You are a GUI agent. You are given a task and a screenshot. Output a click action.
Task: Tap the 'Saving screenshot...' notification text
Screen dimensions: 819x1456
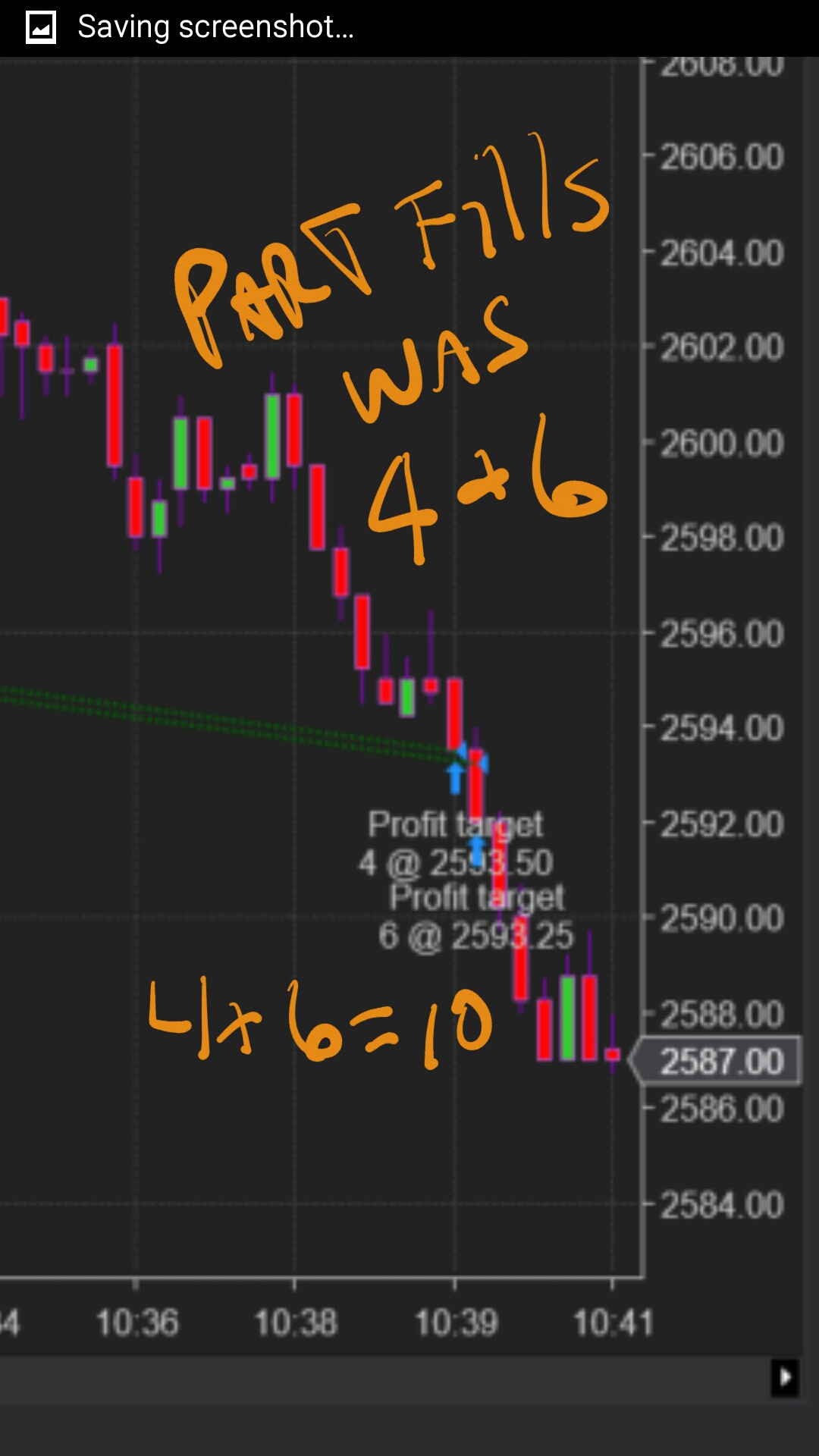click(x=216, y=27)
